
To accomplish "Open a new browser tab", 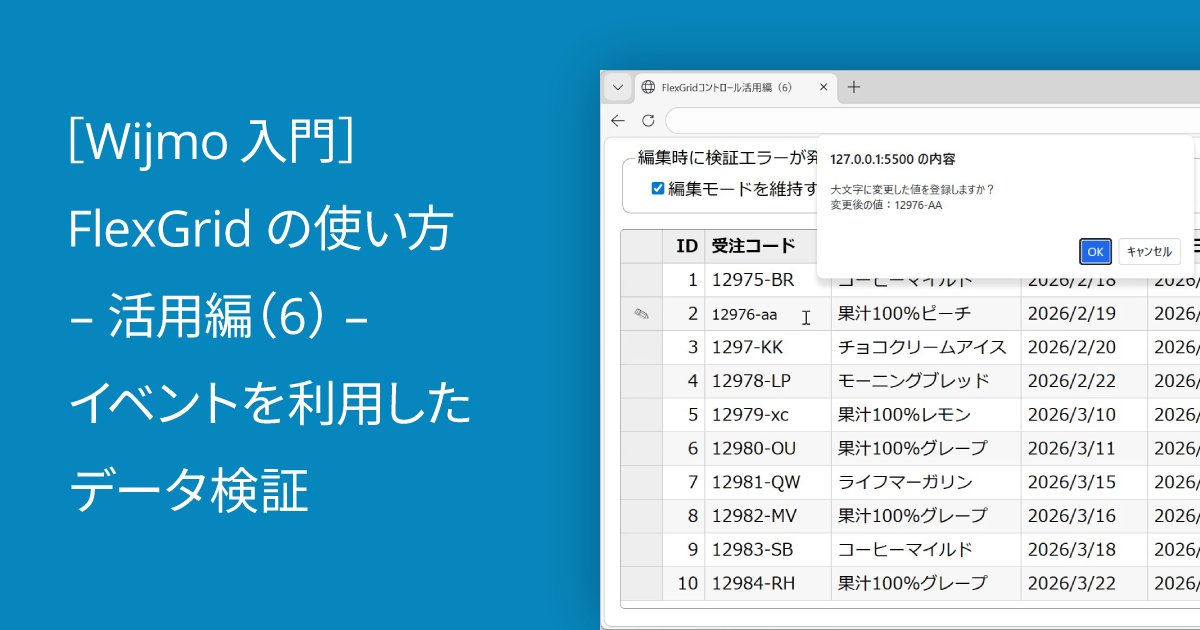I will click(x=854, y=87).
